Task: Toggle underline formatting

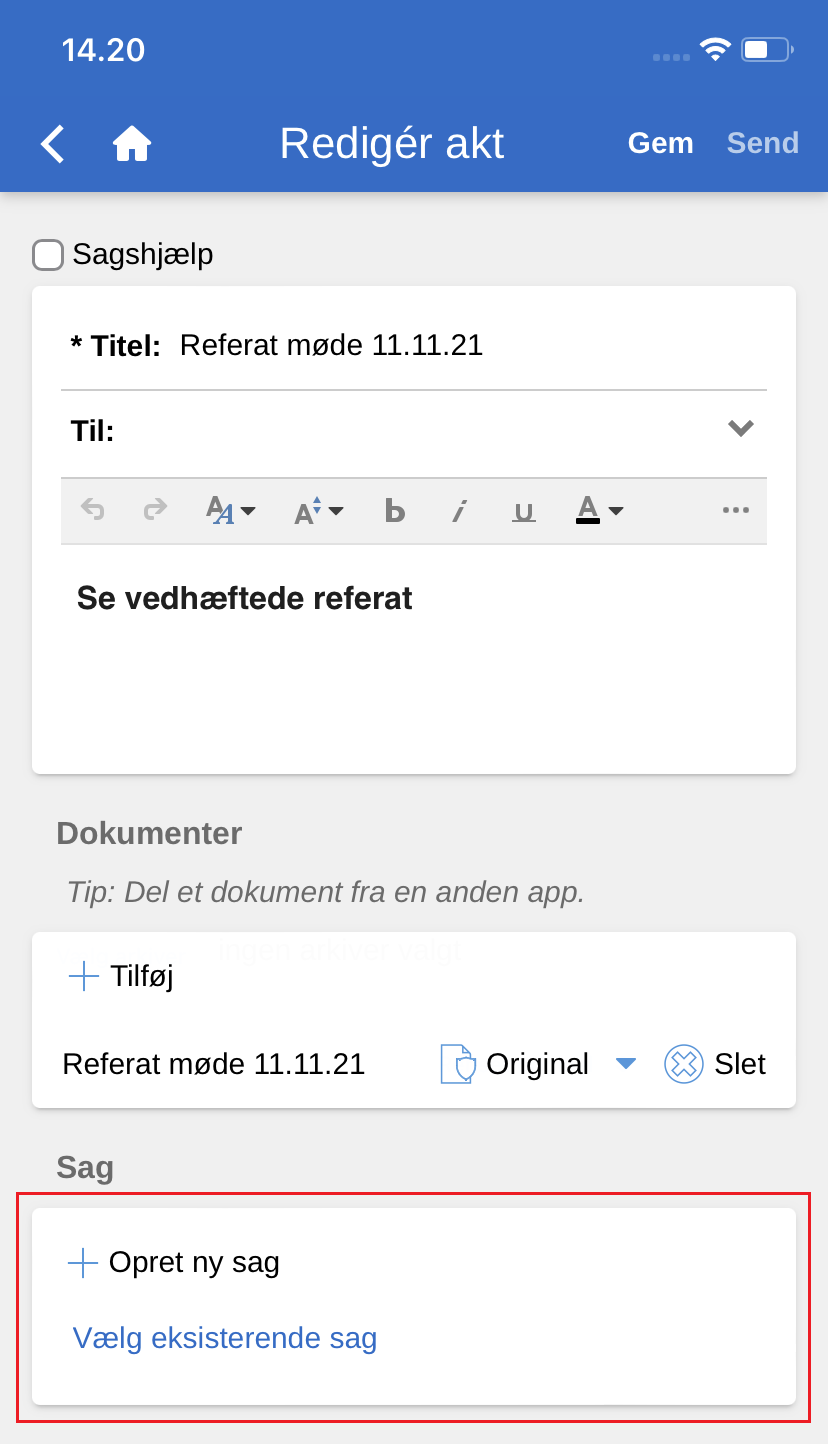Action: pos(523,511)
